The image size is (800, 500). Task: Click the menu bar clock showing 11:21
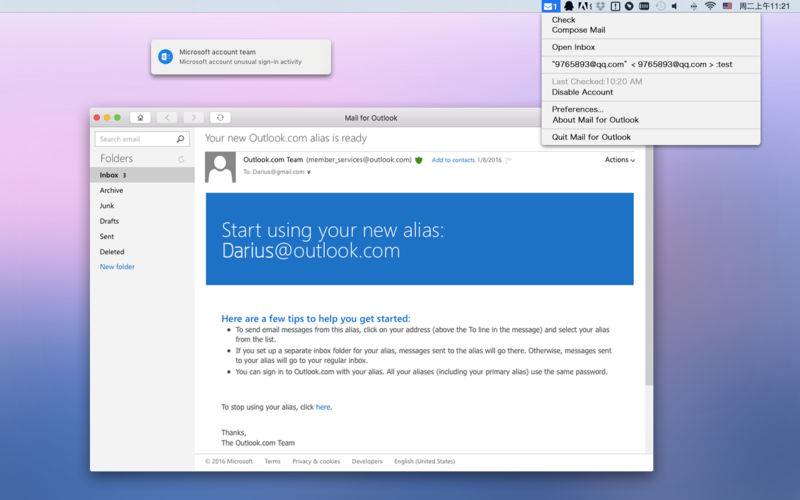click(765, 6)
